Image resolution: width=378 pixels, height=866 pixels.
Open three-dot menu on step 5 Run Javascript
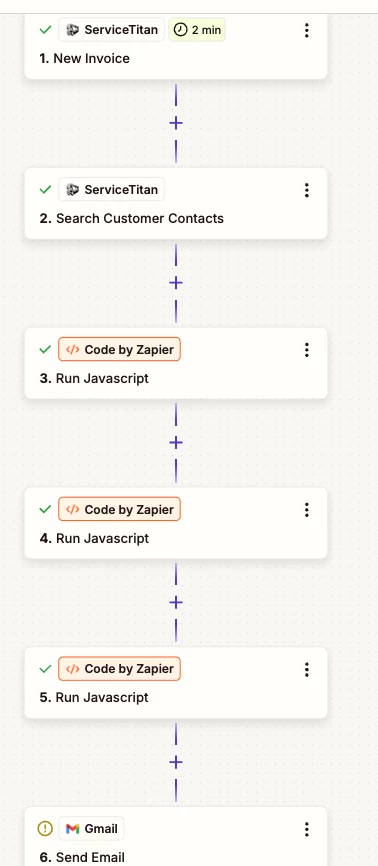pos(307,669)
